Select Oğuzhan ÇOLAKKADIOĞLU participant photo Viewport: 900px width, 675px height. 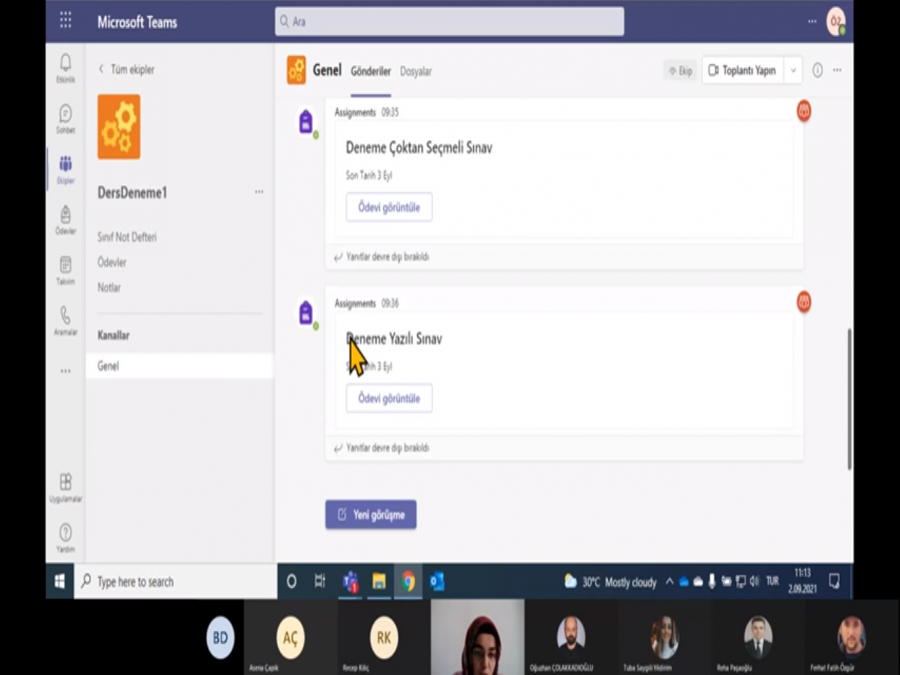[571, 637]
